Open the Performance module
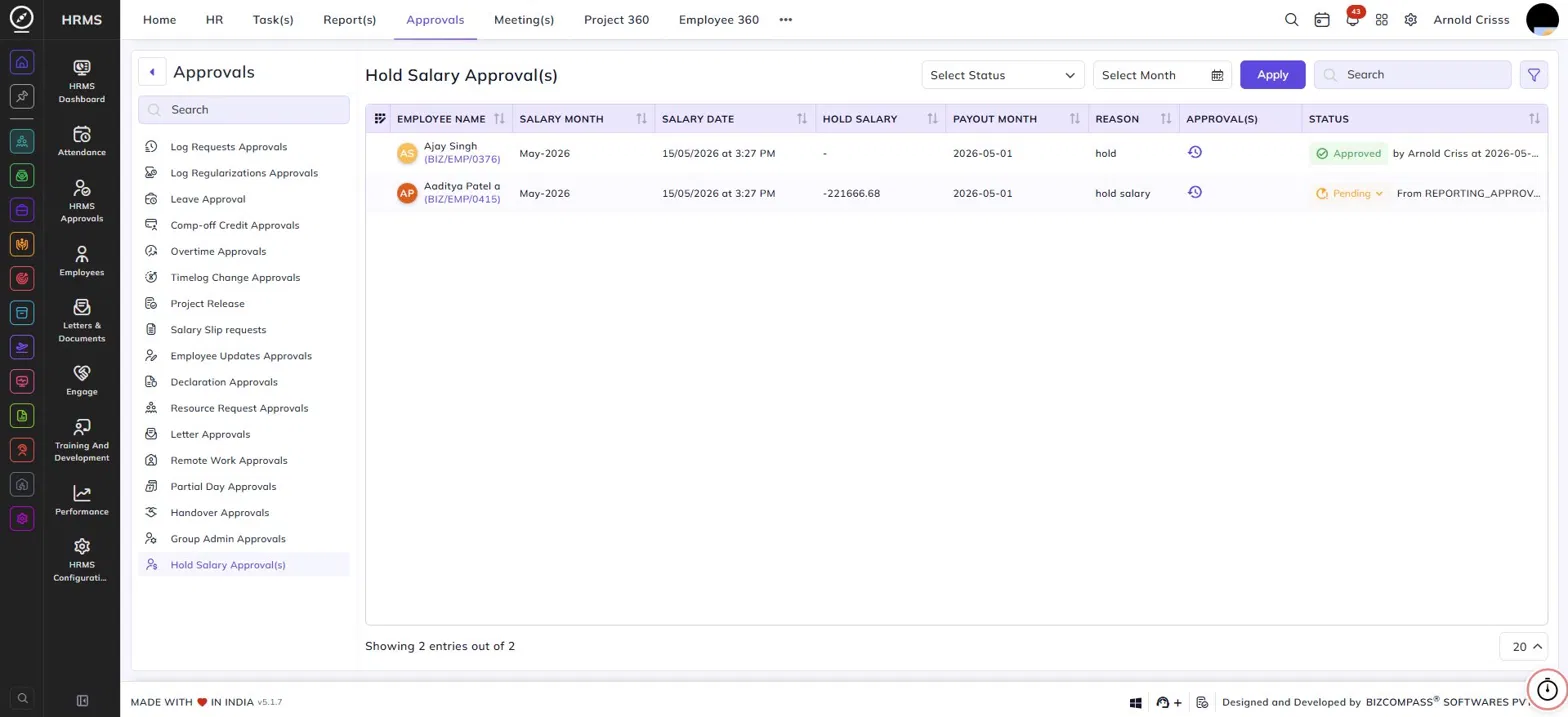1568x717 pixels. 82,500
